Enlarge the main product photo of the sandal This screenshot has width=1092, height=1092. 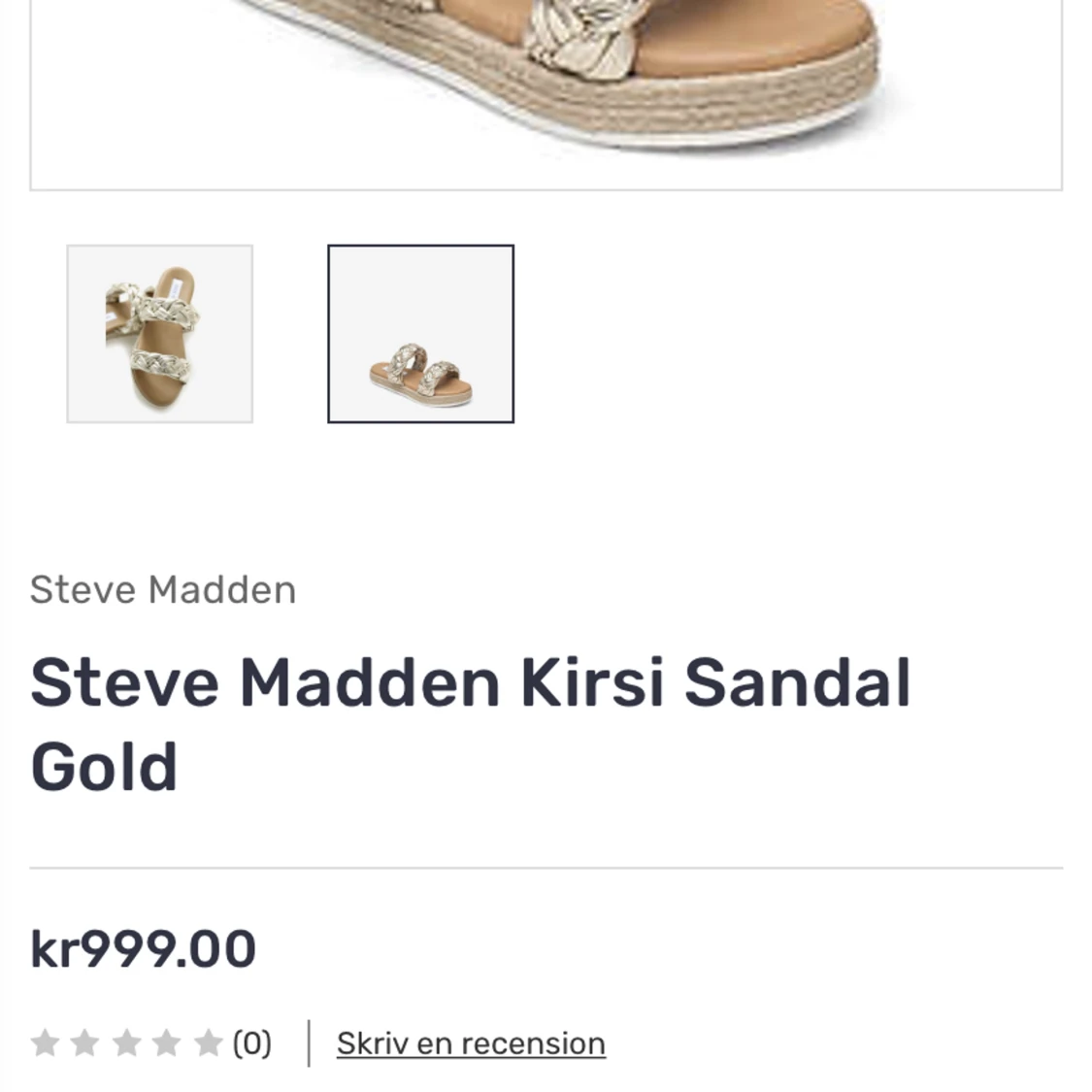pos(546,92)
